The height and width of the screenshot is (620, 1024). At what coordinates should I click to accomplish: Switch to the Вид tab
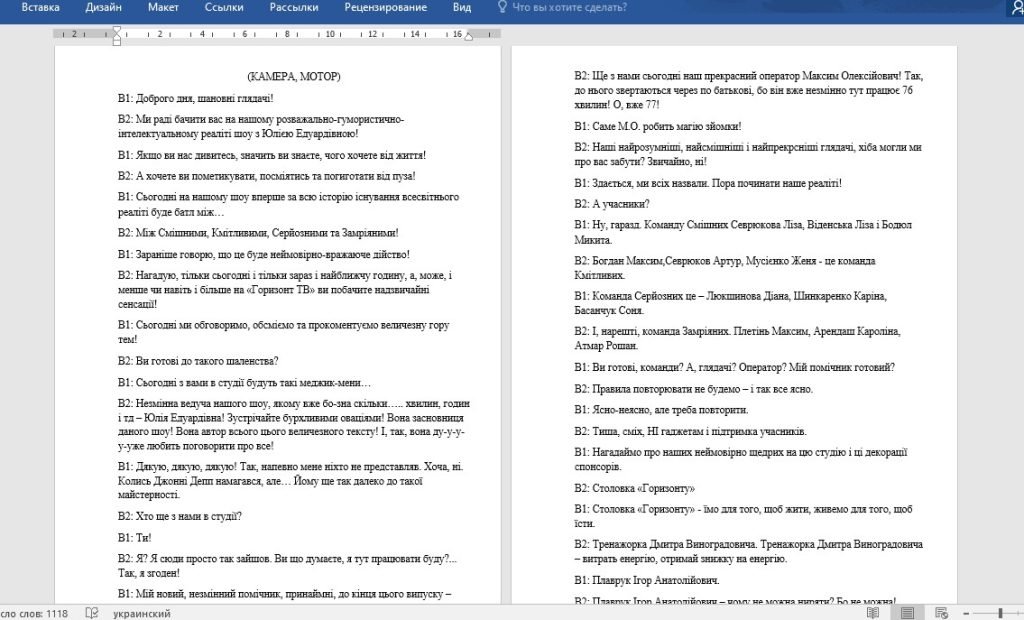462,8
